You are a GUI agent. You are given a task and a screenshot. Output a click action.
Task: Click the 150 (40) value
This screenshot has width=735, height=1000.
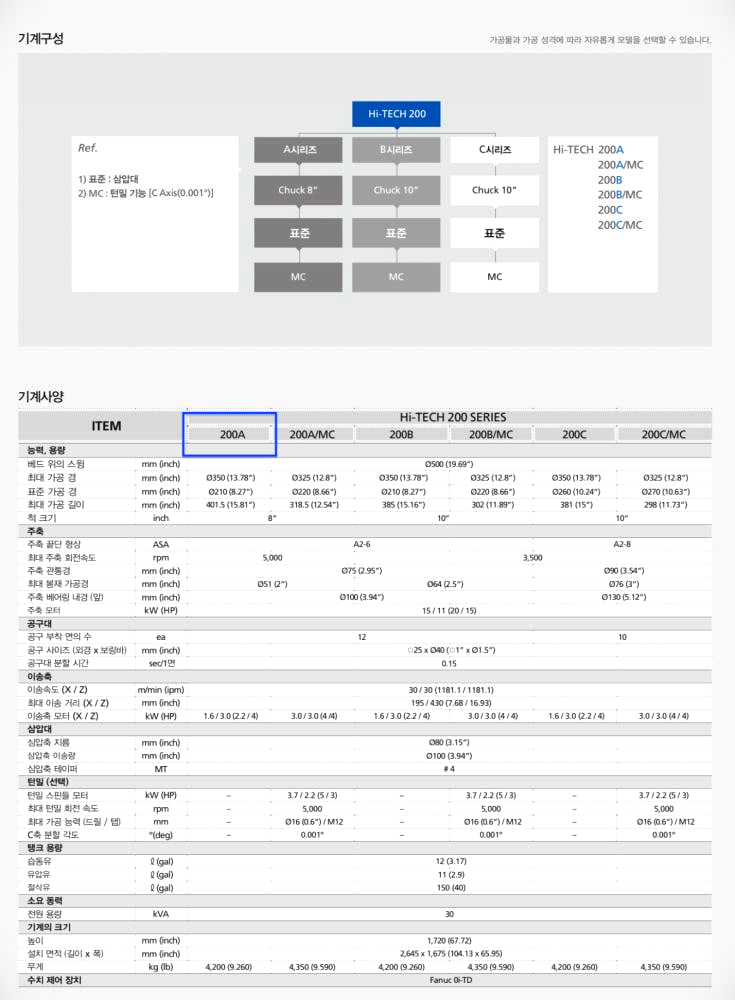451,888
